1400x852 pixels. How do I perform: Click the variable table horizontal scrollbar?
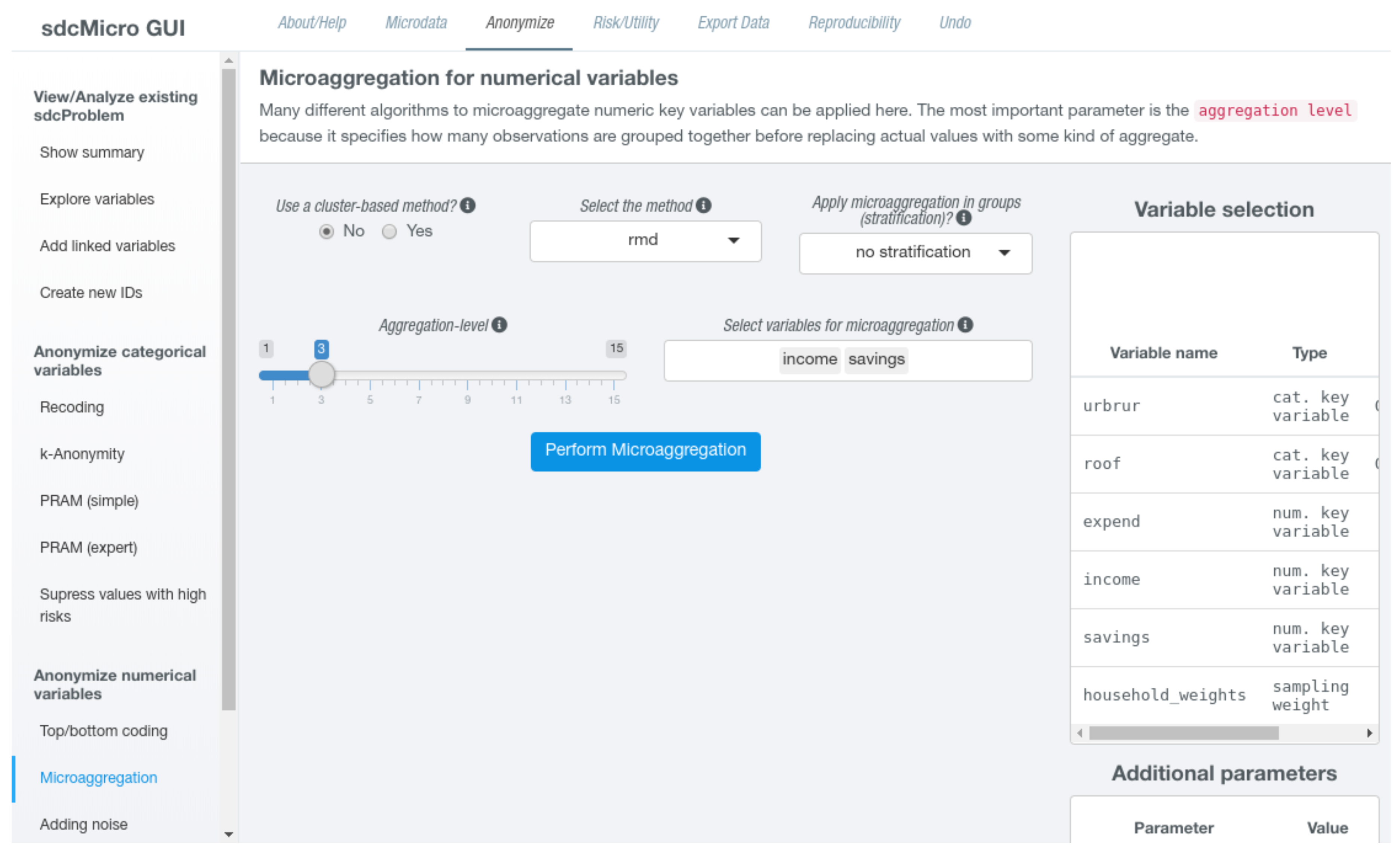click(x=1183, y=733)
